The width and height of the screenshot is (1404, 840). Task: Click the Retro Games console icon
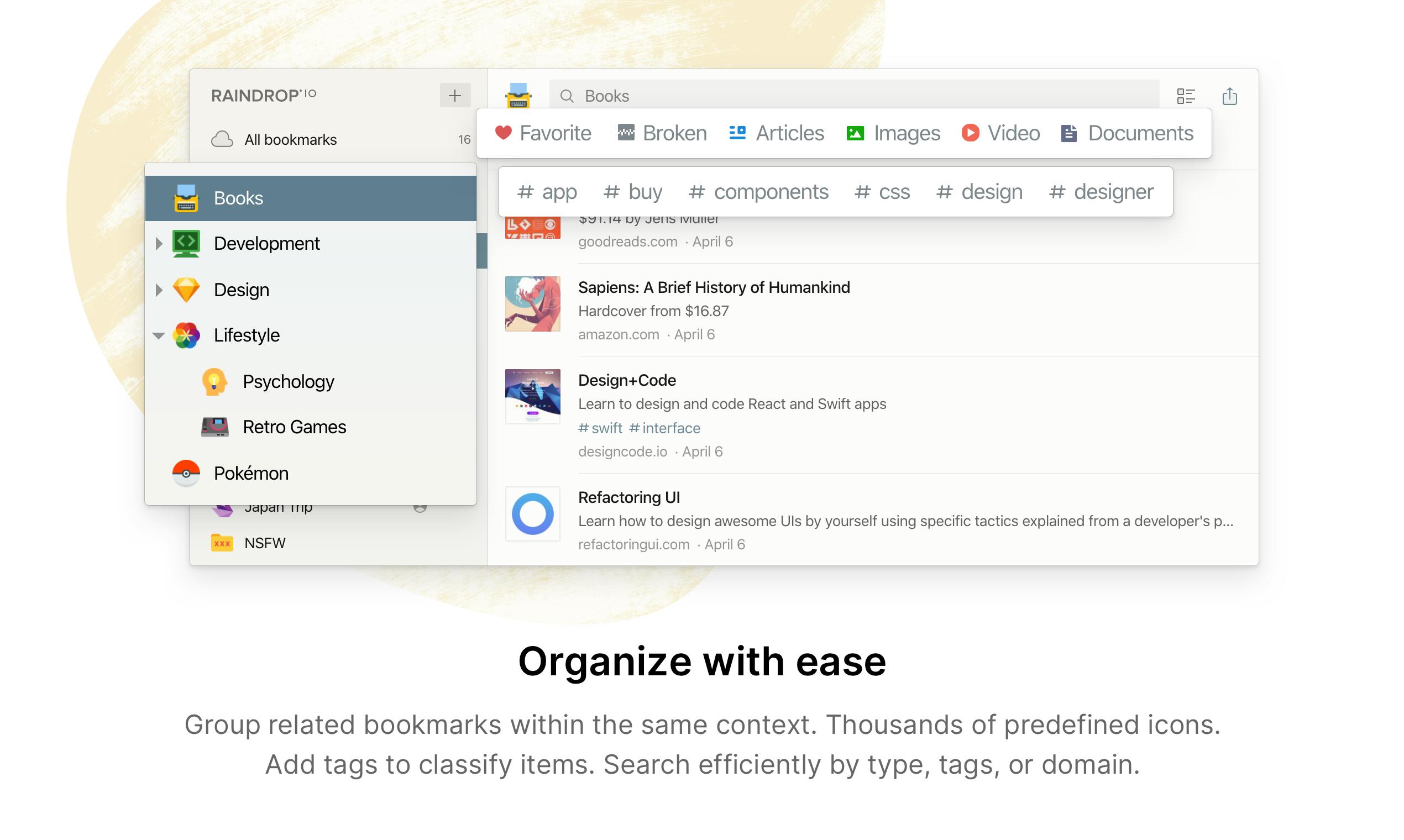214,427
